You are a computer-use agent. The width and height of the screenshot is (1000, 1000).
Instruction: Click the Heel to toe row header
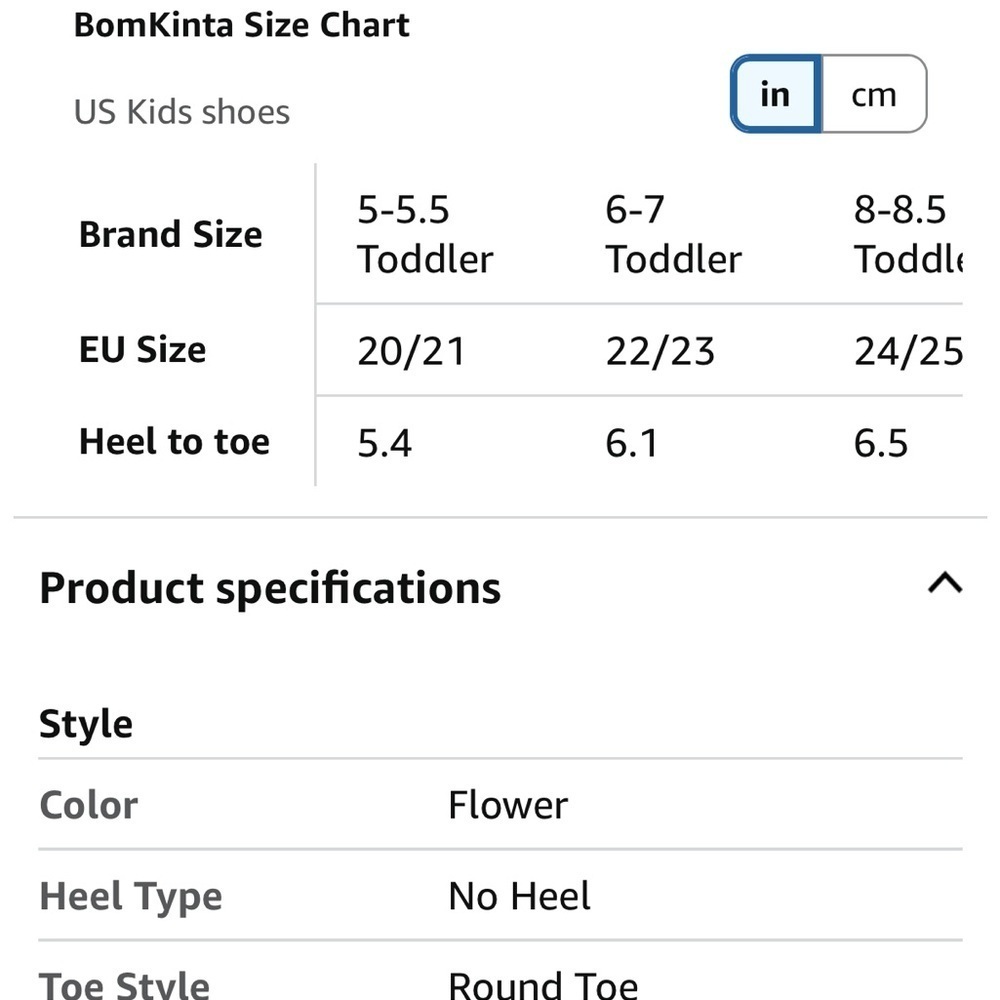pos(175,441)
